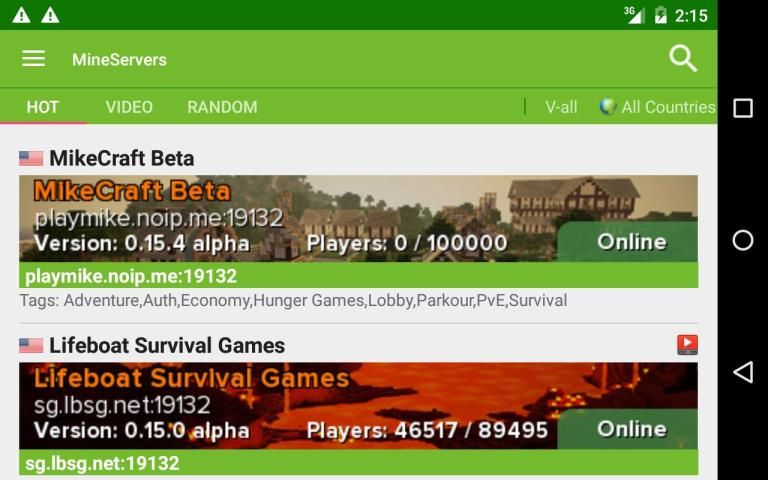Tap the US flag beside Lifeboat Survival Games

coord(31,345)
